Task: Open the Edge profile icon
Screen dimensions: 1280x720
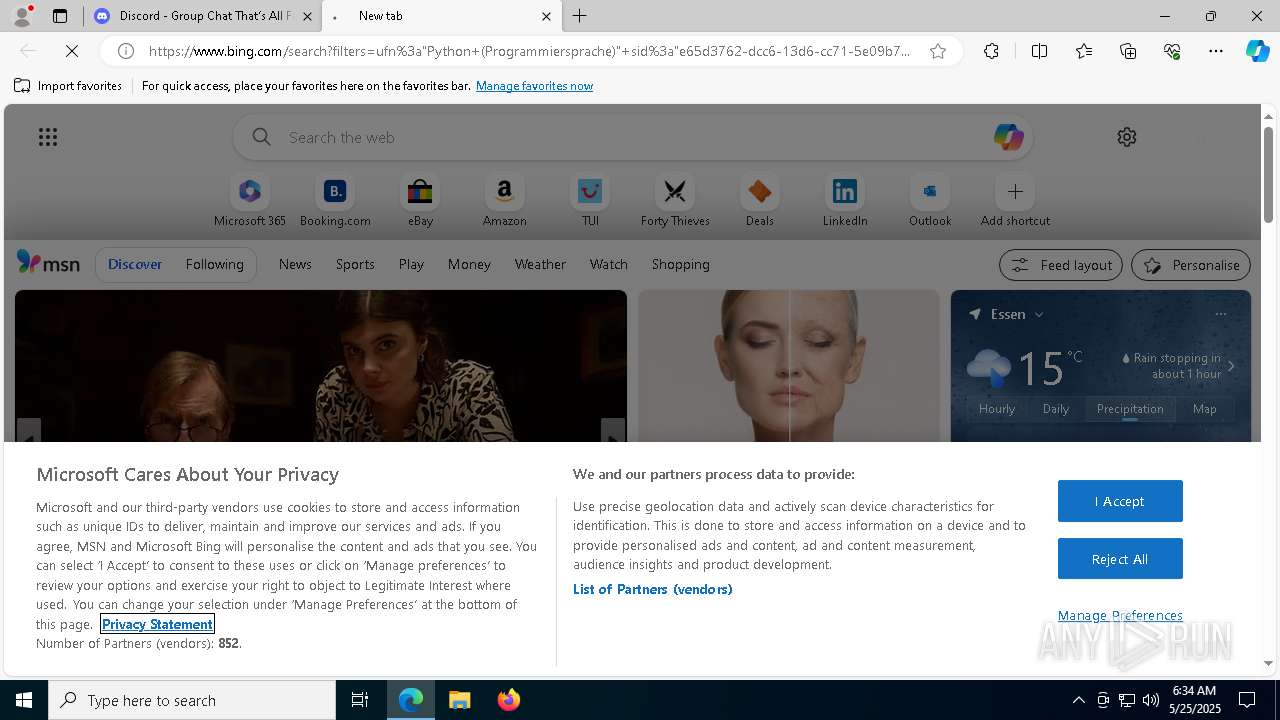Action: [22, 16]
